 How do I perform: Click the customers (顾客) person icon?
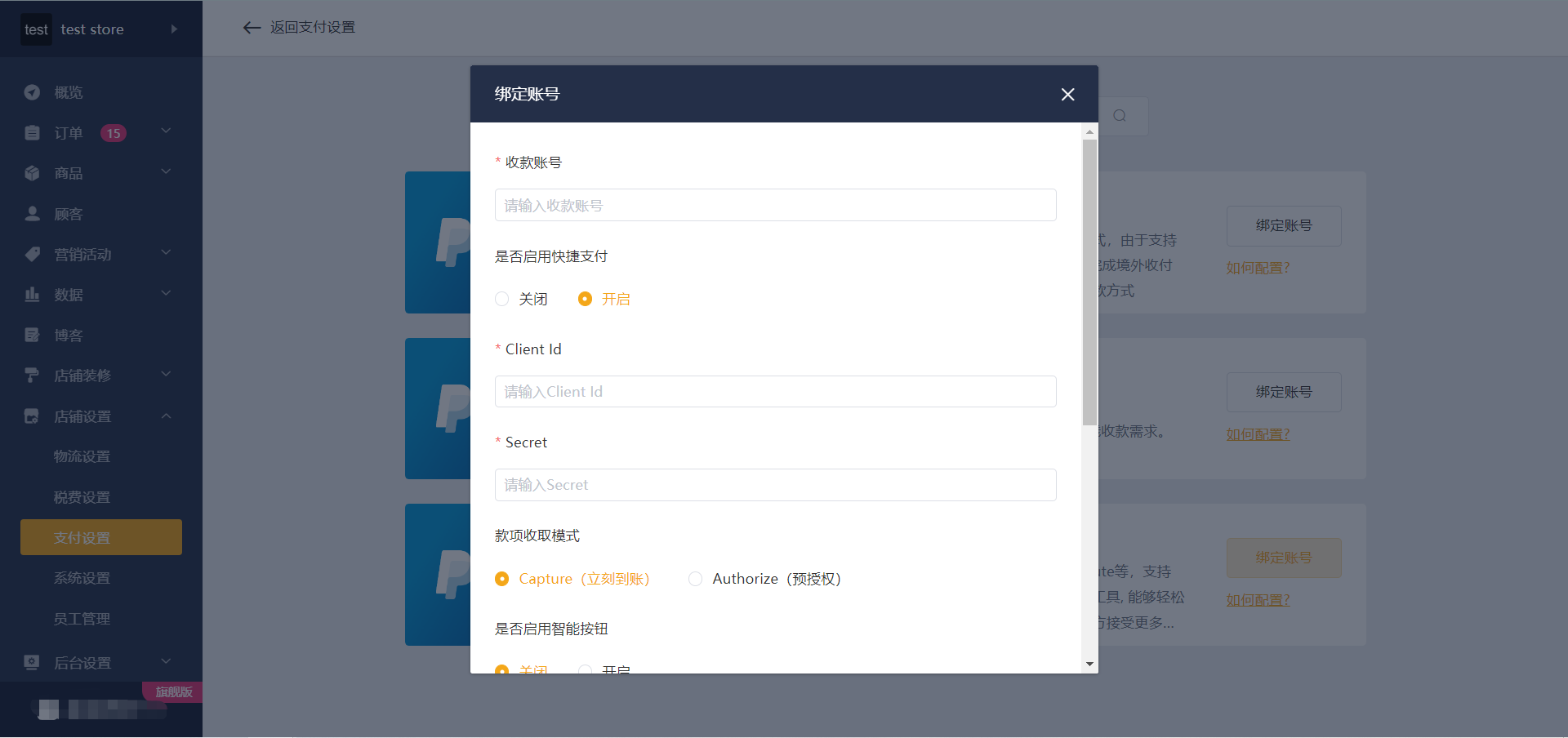32,214
